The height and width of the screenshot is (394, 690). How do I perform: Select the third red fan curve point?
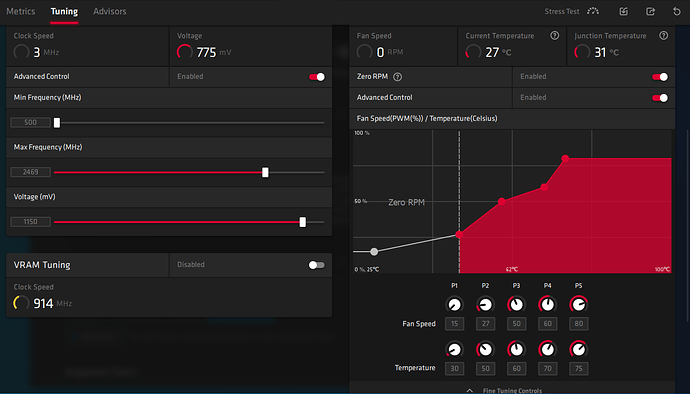[x=544, y=188]
